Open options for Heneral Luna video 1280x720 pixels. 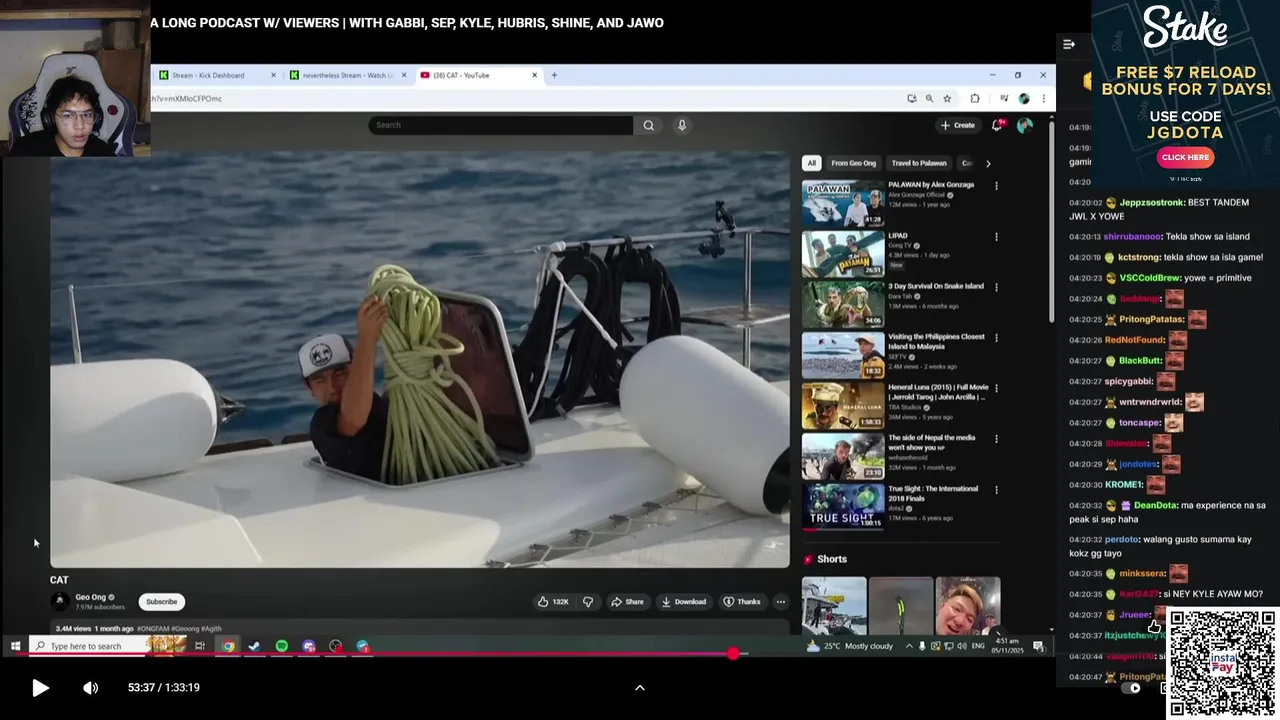coord(996,388)
